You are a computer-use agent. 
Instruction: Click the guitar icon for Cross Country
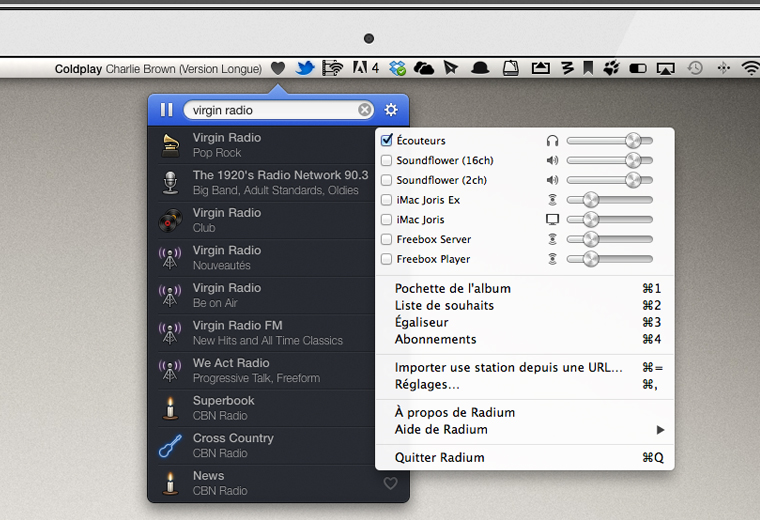pos(170,446)
